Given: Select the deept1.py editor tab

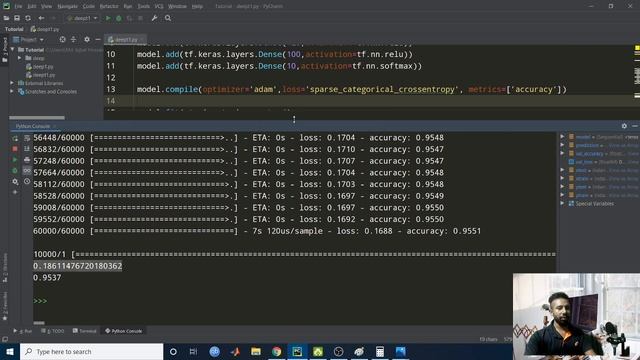Looking at the screenshot, I should 126,40.
